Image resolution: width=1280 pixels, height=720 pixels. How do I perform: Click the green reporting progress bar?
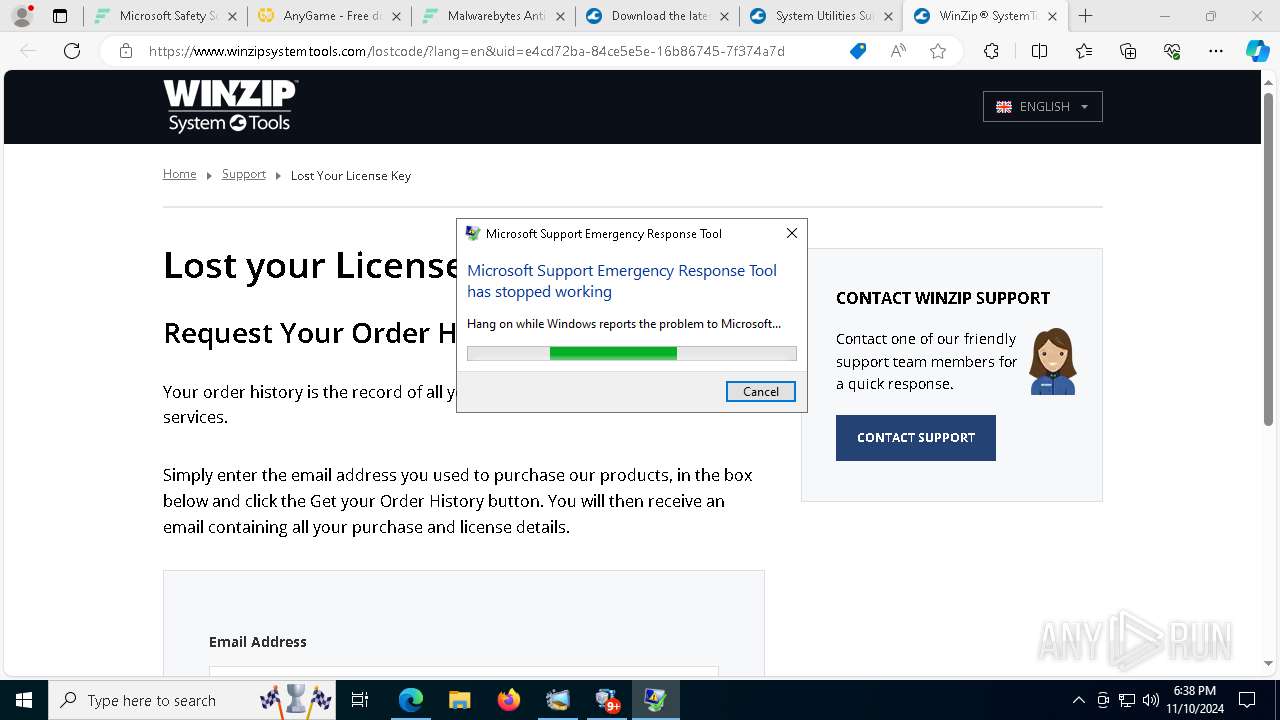[632, 353]
